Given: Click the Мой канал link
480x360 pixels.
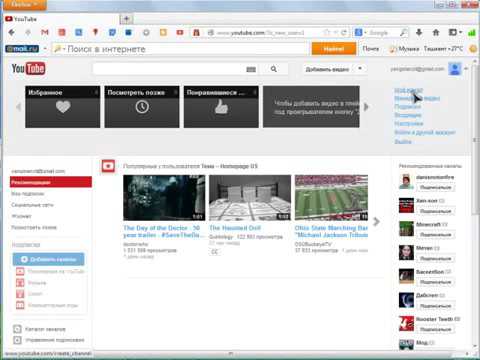Looking at the screenshot, I should (408, 90).
